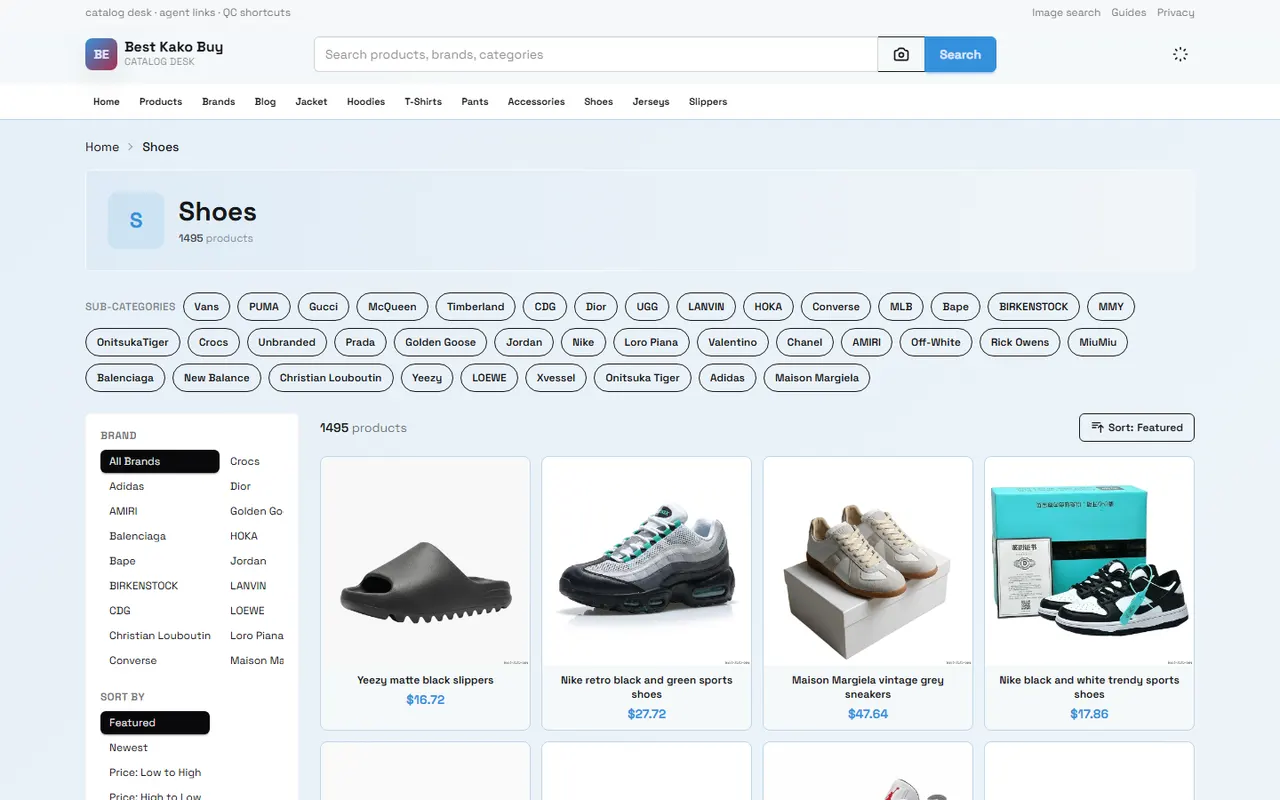Open the Hoodies category menu
The width and height of the screenshot is (1280, 800).
point(366,102)
